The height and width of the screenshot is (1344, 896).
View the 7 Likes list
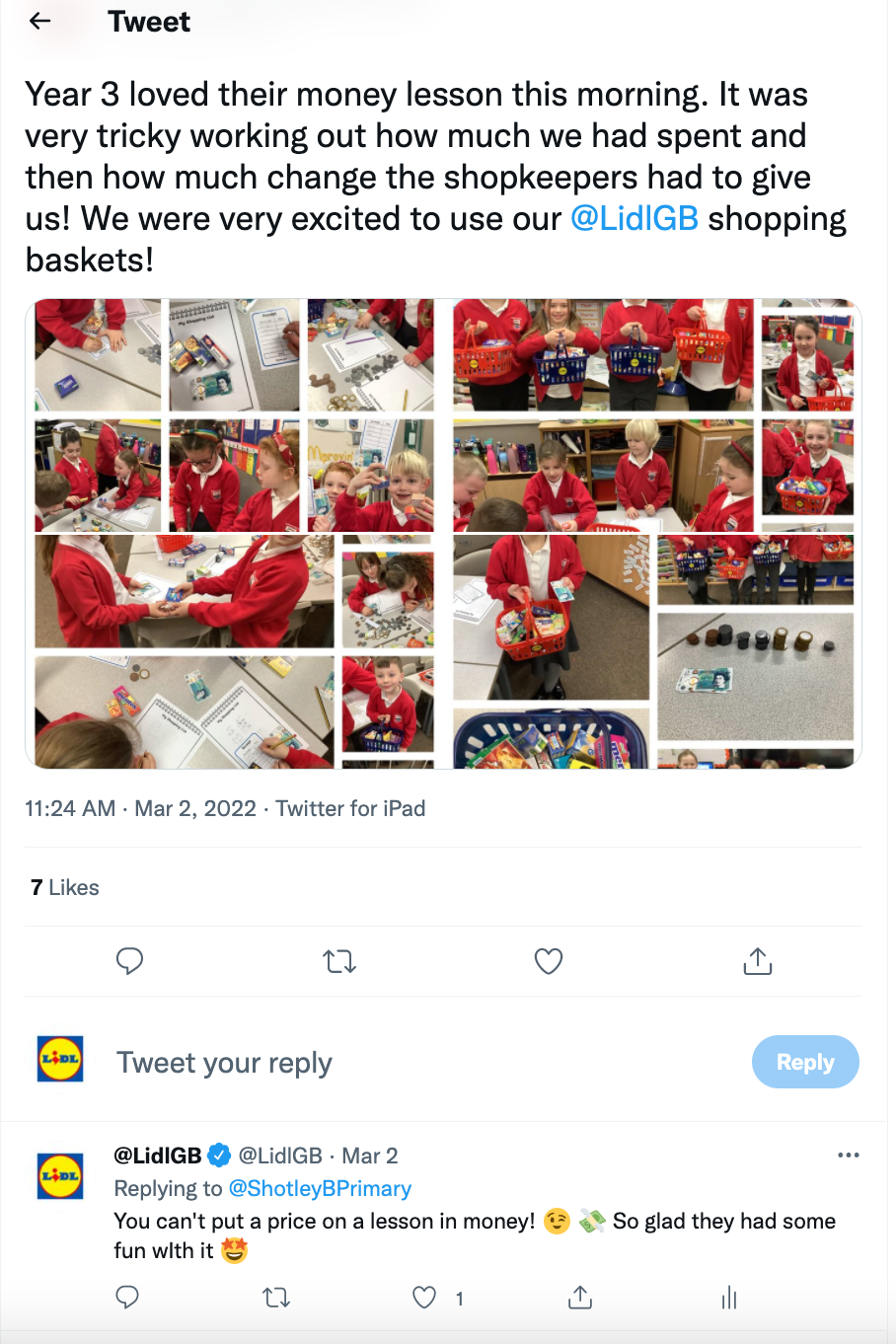pyautogui.click(x=65, y=887)
